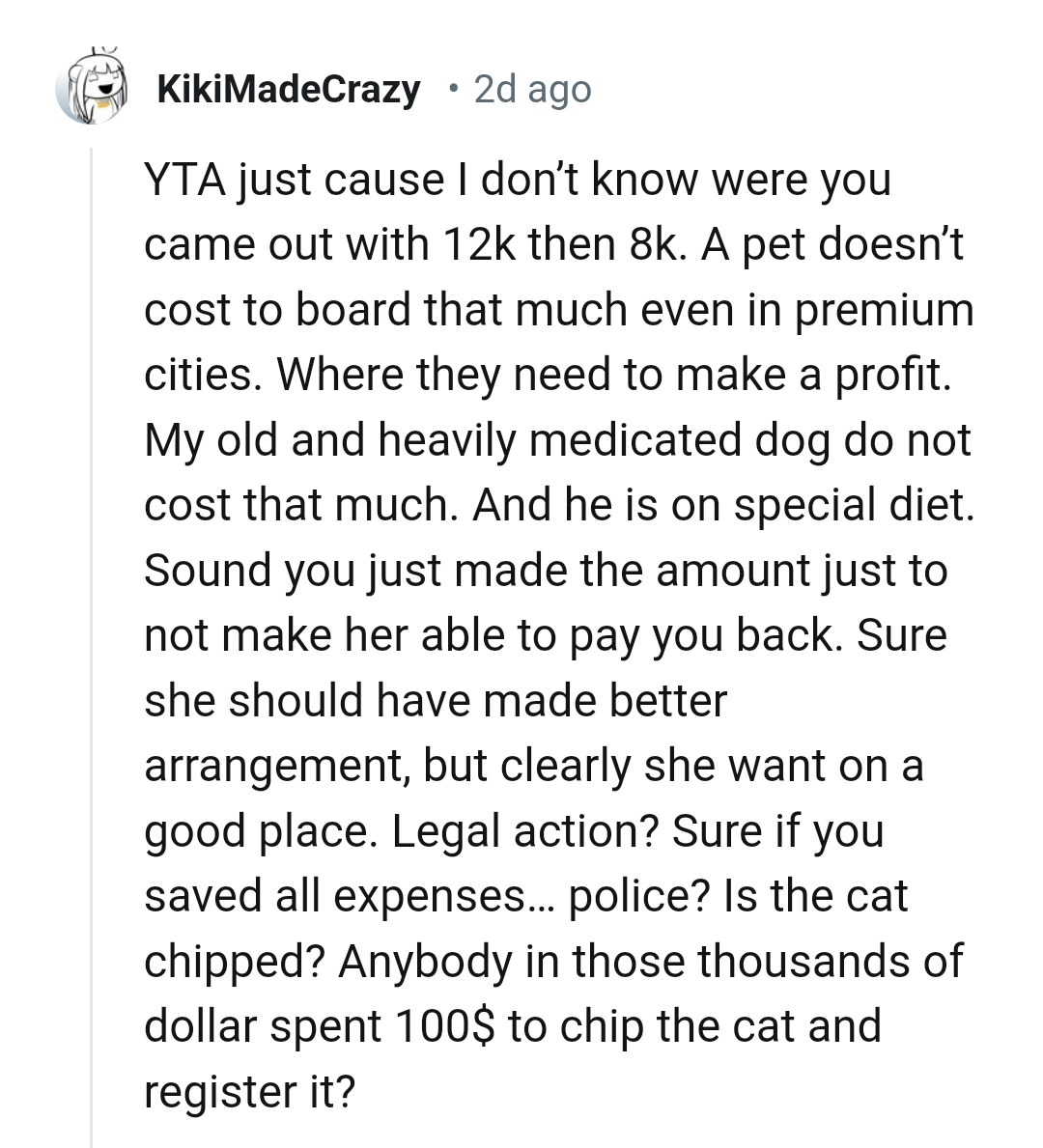Click the KikiMadeCrazy user avatar

click(92, 89)
